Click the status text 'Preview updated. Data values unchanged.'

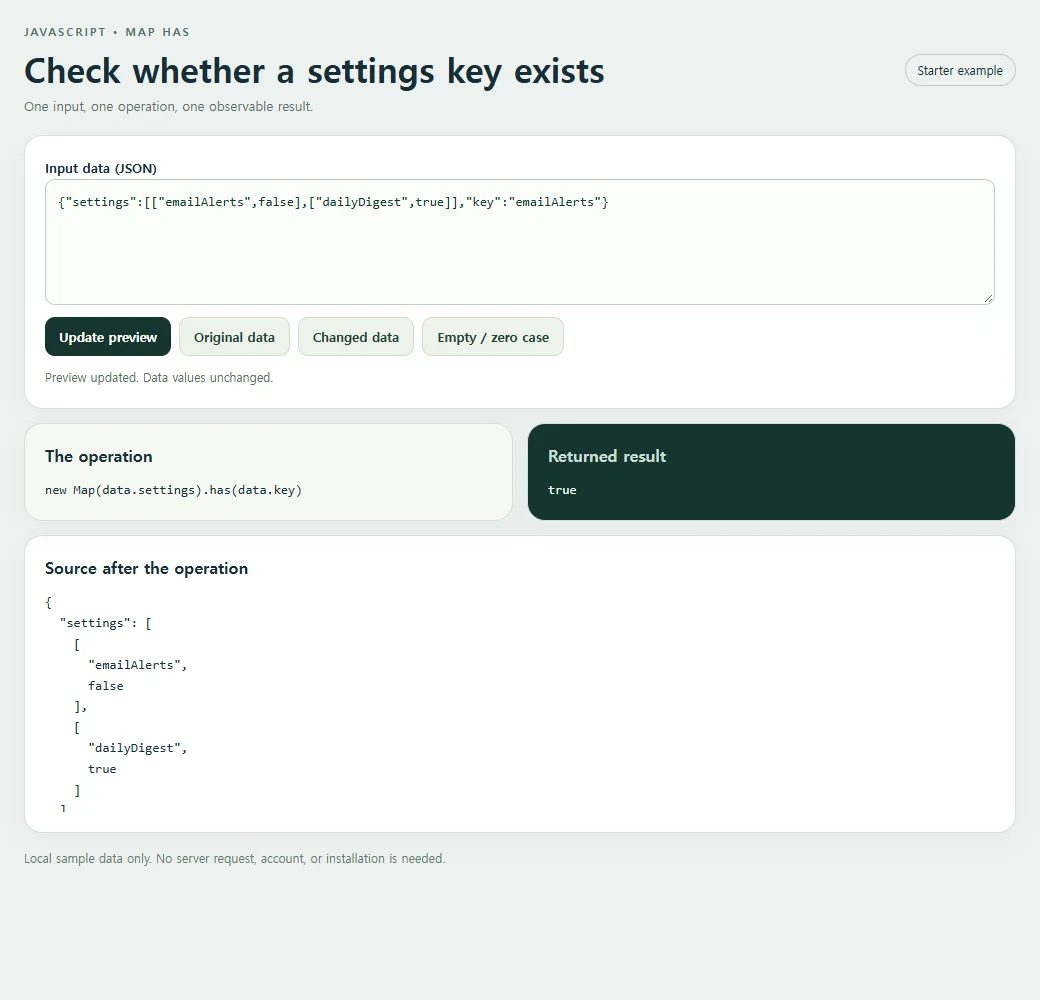(x=159, y=377)
